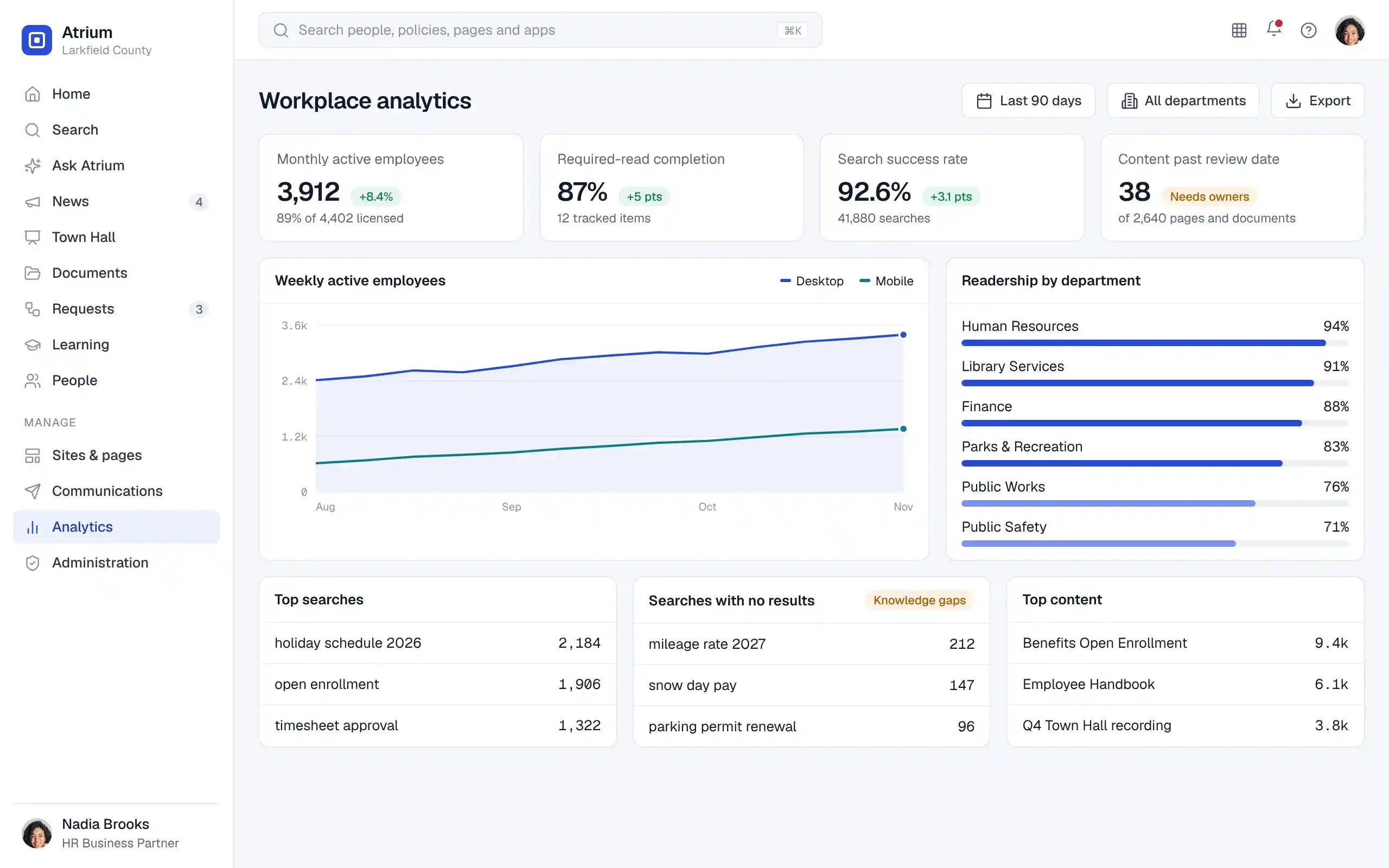Open the Last 90 days date range
This screenshot has height=868, width=1389.
[1029, 101]
